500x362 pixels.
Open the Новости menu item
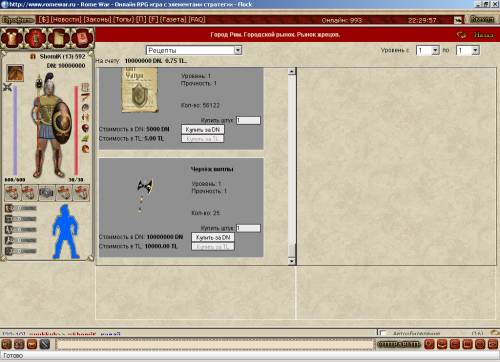[x=66, y=20]
